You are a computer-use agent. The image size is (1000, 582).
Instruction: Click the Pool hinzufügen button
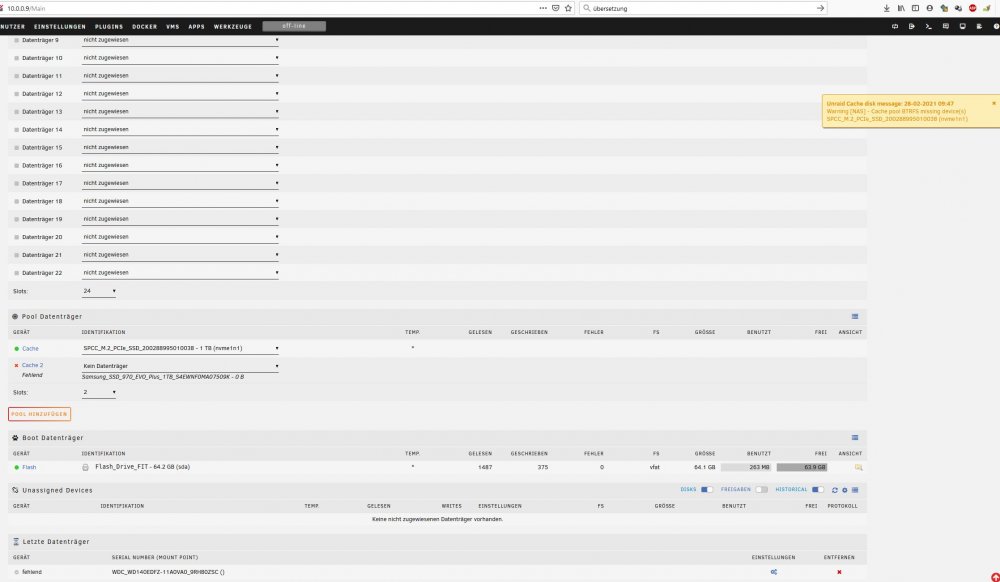[40, 414]
